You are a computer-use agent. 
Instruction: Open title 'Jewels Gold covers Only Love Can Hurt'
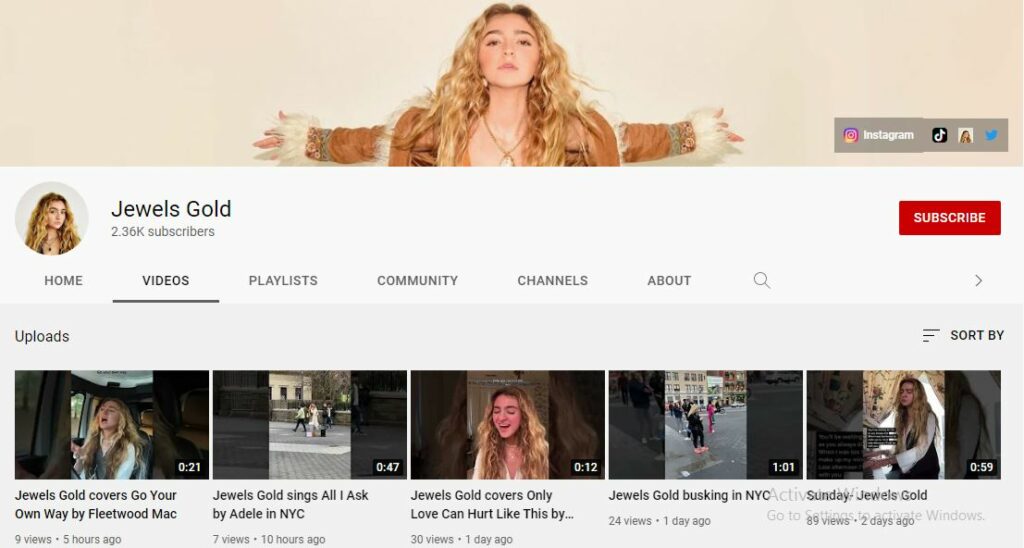pyautogui.click(x=492, y=504)
